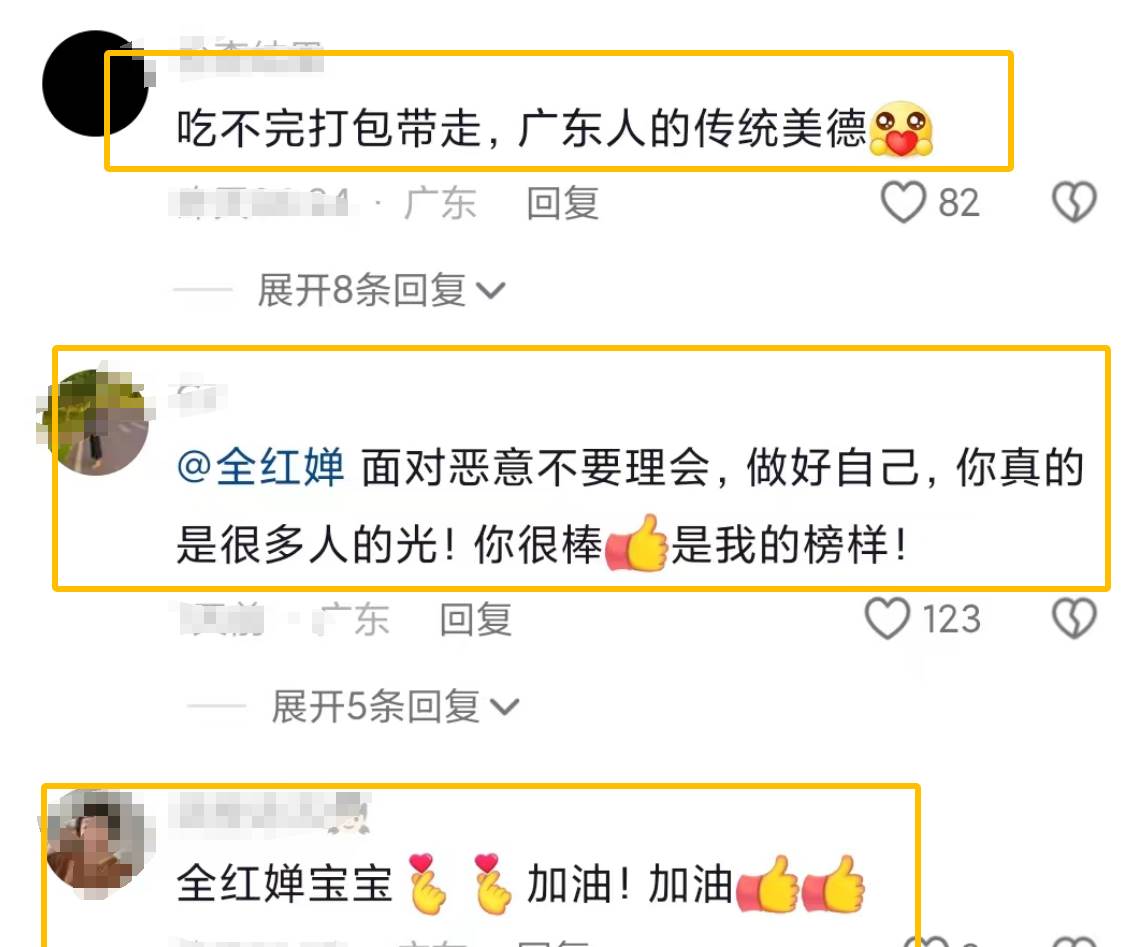Image resolution: width=1133 pixels, height=947 pixels.
Task: Open the black circular avatar profile
Action: pyautogui.click(x=95, y=84)
